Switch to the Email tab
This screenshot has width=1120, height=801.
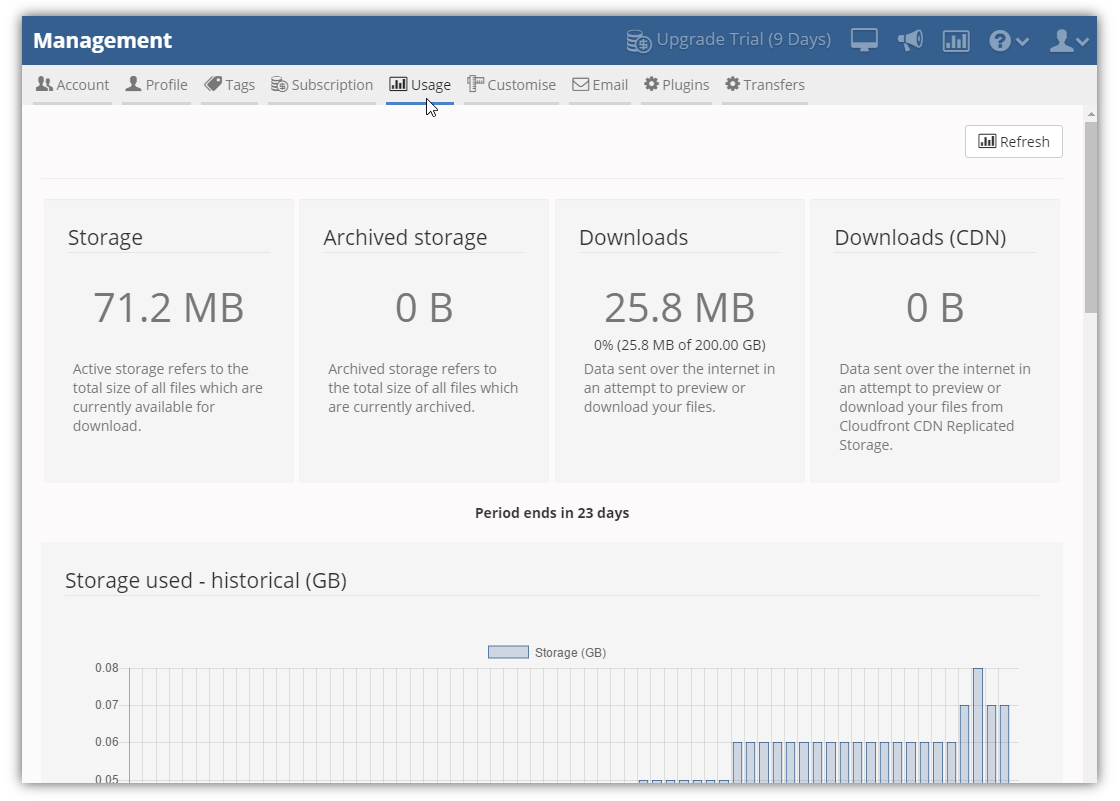[x=600, y=85]
